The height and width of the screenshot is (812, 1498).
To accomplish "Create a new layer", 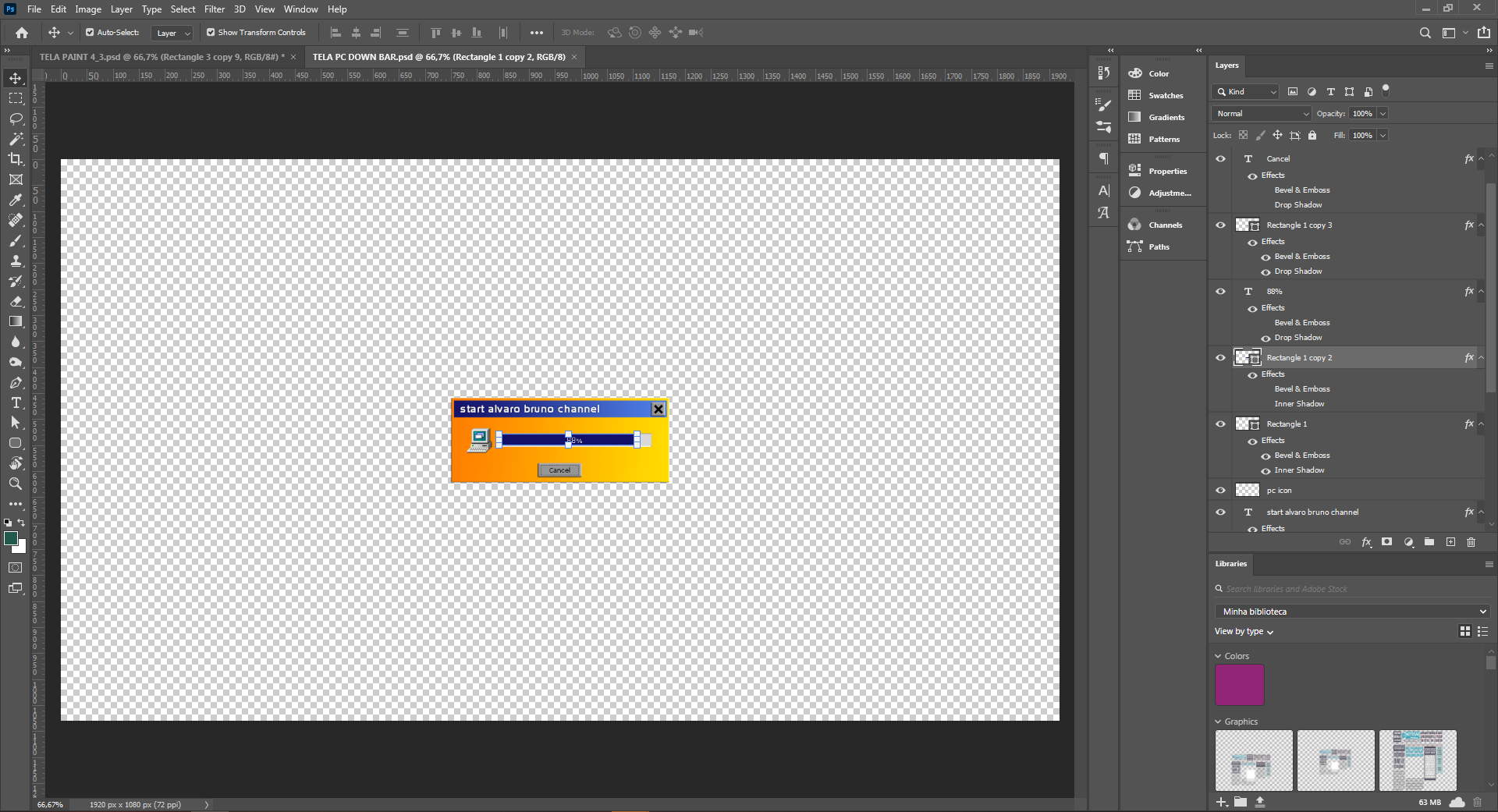I will (1450, 542).
